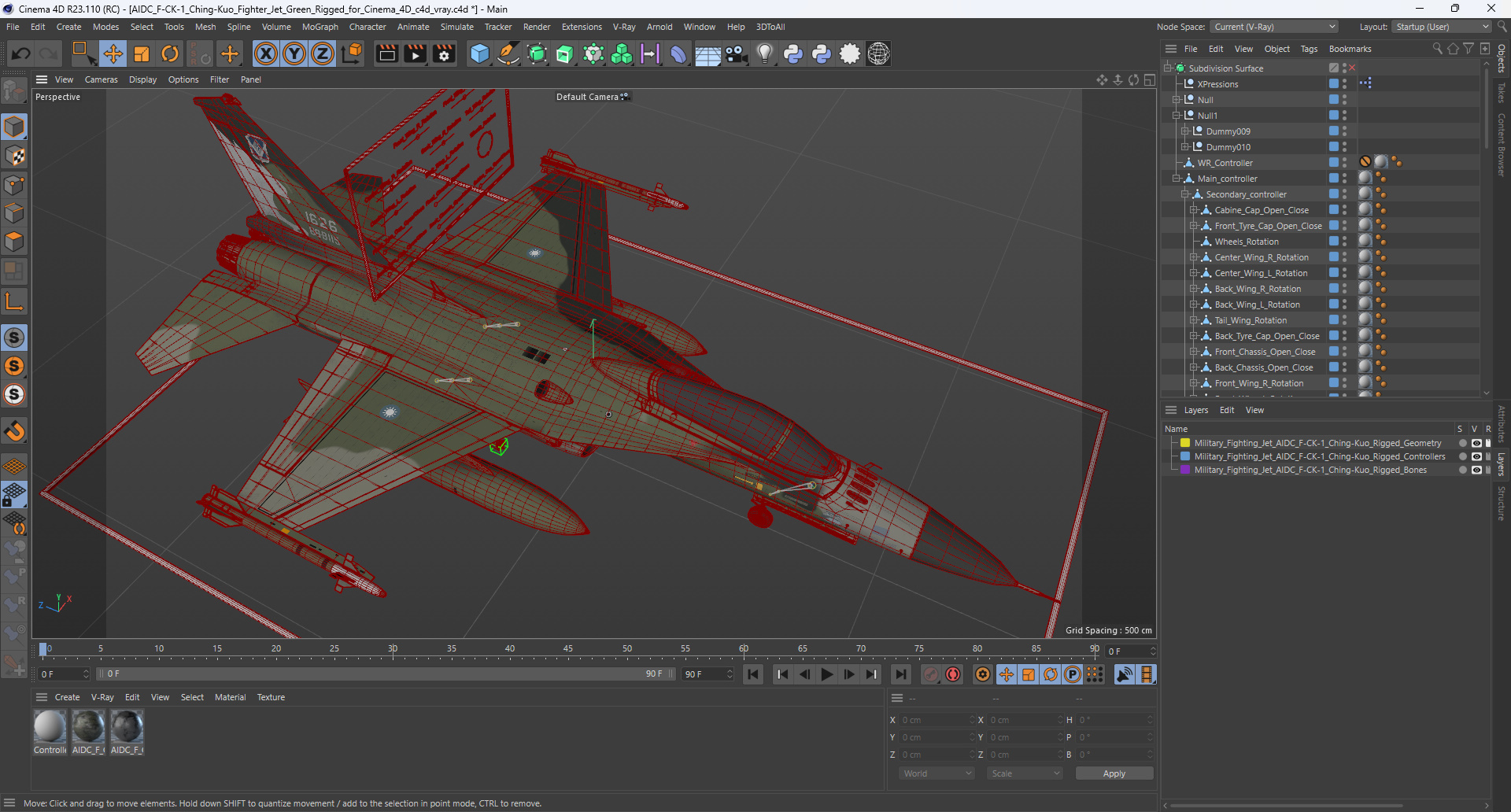Image resolution: width=1511 pixels, height=812 pixels.
Task: Click the wireframe globe icon in toolbar
Action: coord(878,54)
